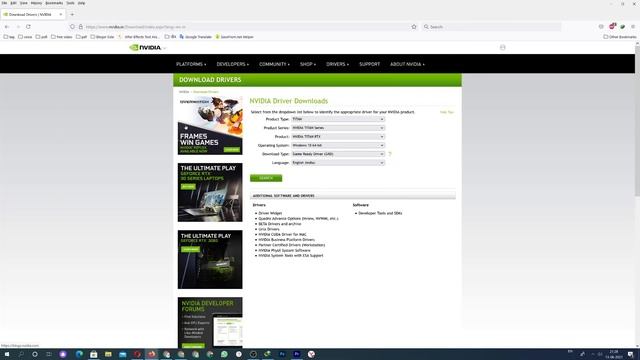Screen dimensions: 640x360
Task: Open the SaveFrom.net Helper bookmark
Action: (x=234, y=37)
